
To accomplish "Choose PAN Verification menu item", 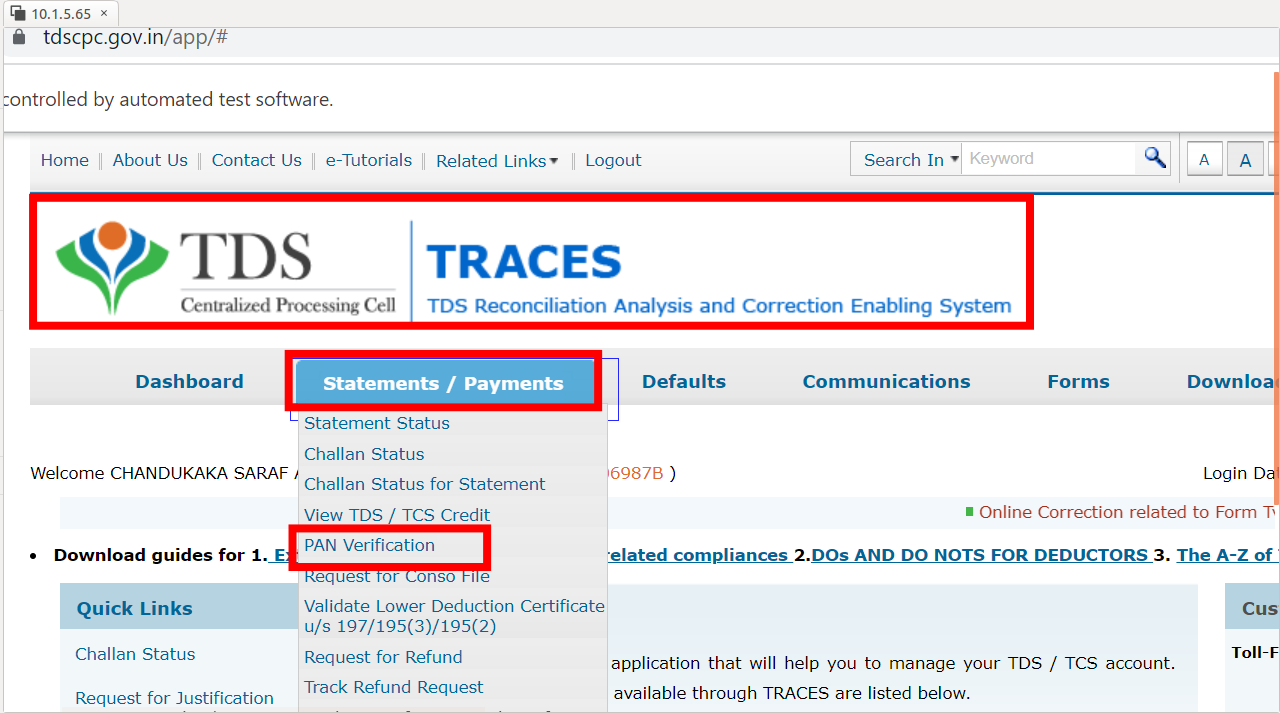I will 370,545.
